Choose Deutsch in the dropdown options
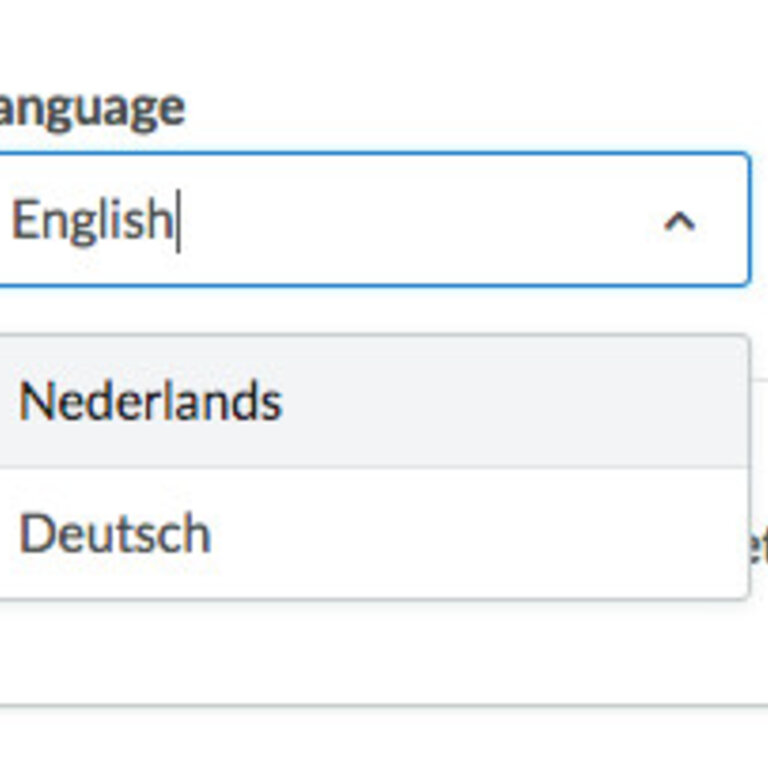The height and width of the screenshot is (768, 768). pyautogui.click(x=115, y=534)
